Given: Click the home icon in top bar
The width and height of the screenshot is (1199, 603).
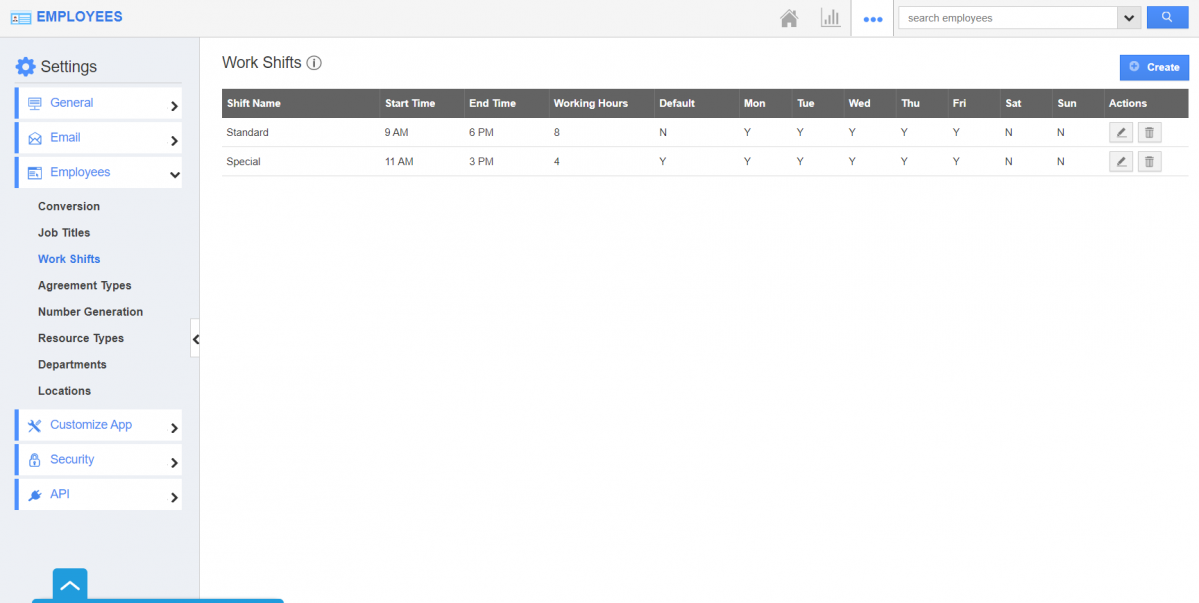Looking at the screenshot, I should pos(789,18).
